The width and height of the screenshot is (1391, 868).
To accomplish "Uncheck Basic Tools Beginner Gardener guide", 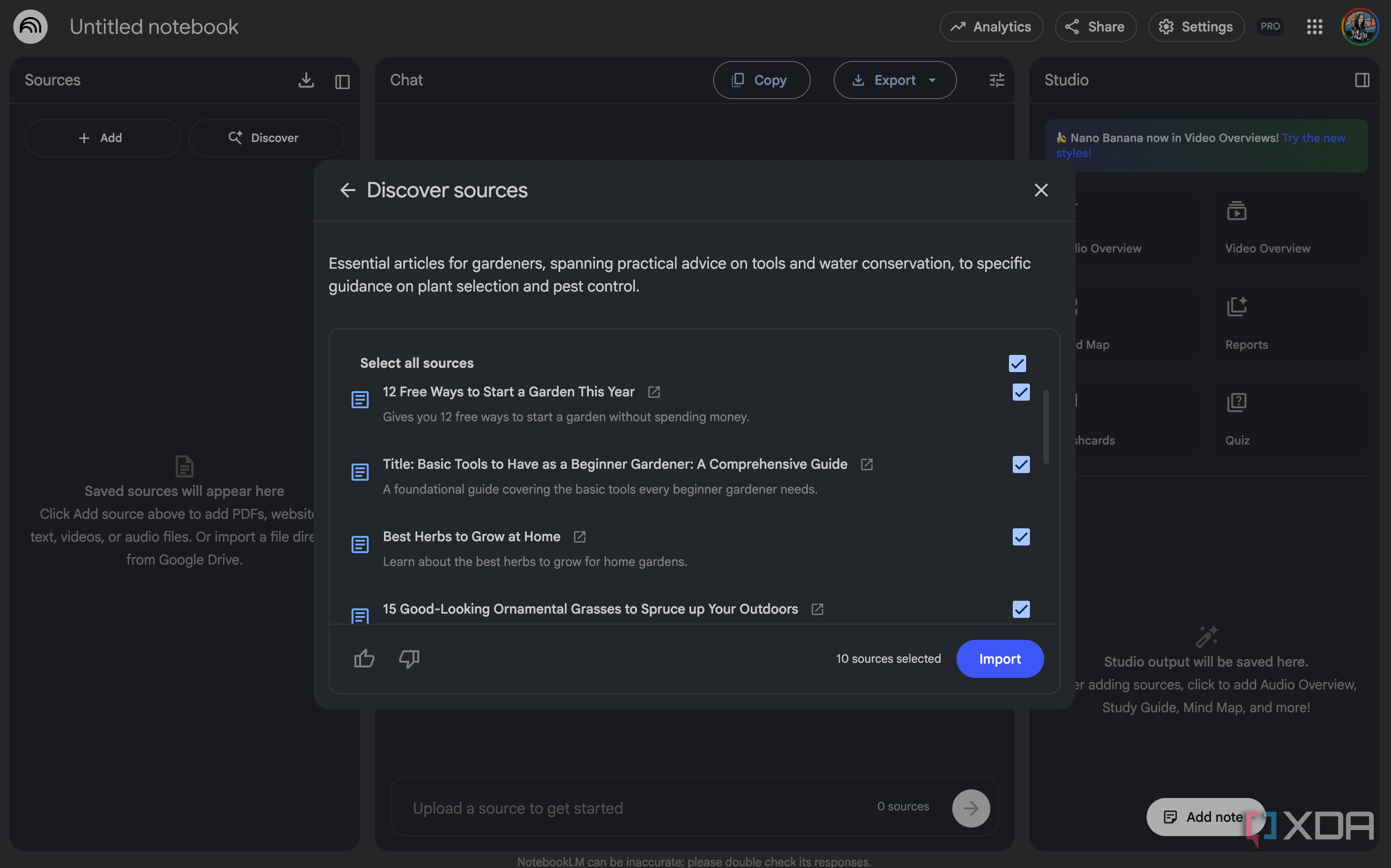I will [x=1021, y=464].
